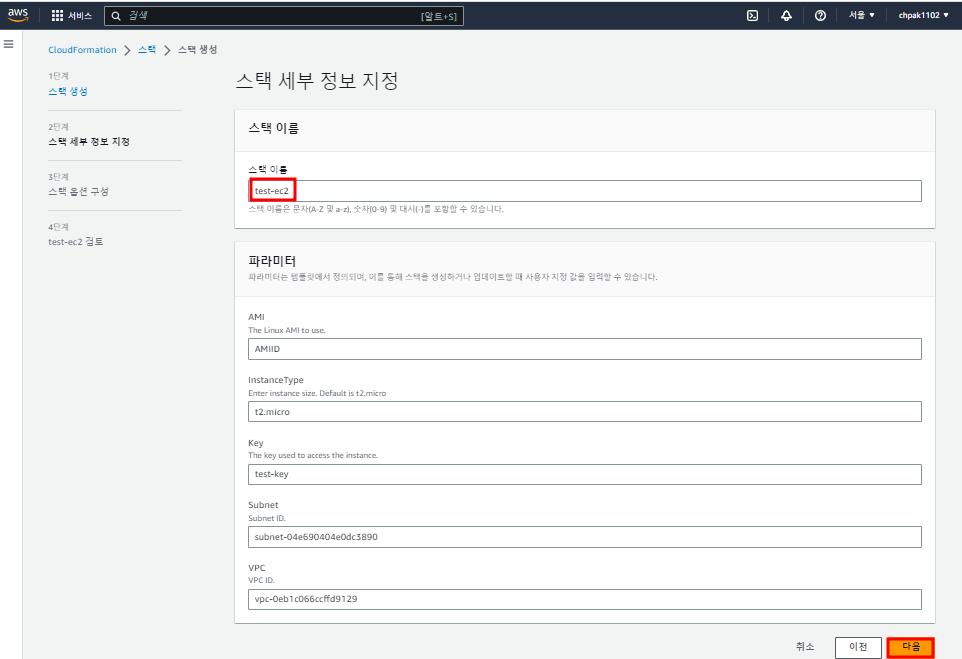This screenshot has height=659, width=962.
Task: Select step 3 스택 옵션 구성
Action: click(79, 191)
